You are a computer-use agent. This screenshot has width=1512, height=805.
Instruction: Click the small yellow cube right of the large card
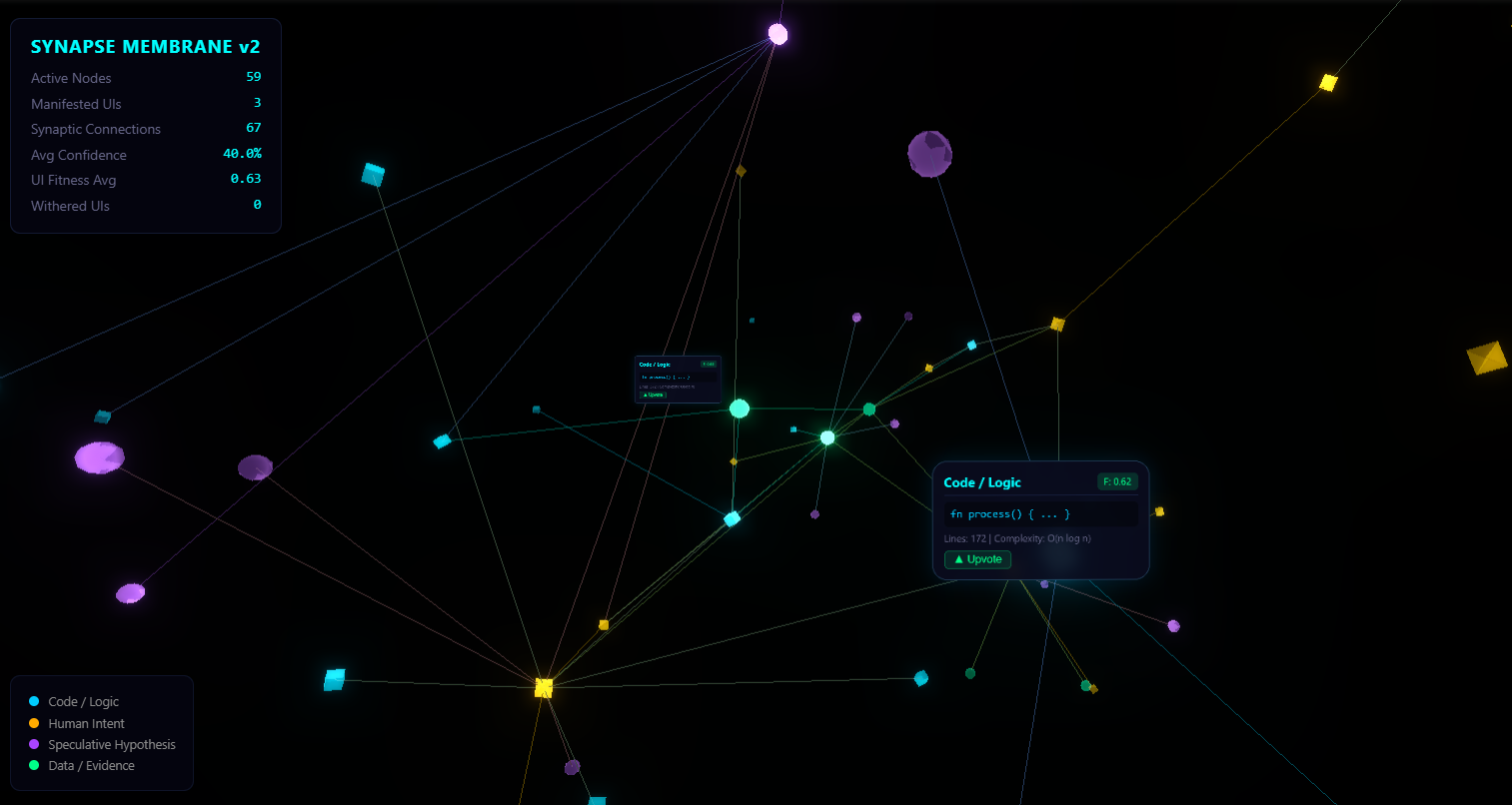coord(1159,511)
